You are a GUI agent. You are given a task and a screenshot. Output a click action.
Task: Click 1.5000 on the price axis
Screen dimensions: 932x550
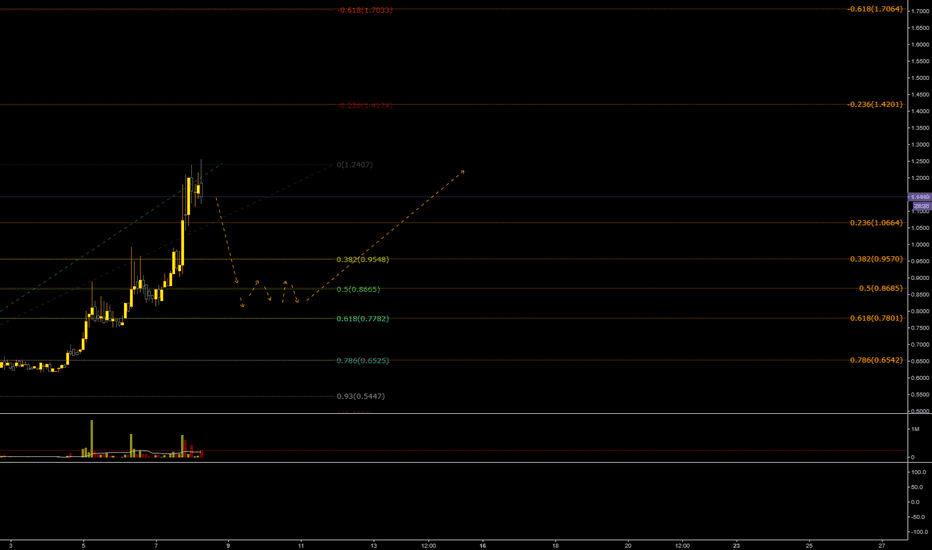coord(921,78)
